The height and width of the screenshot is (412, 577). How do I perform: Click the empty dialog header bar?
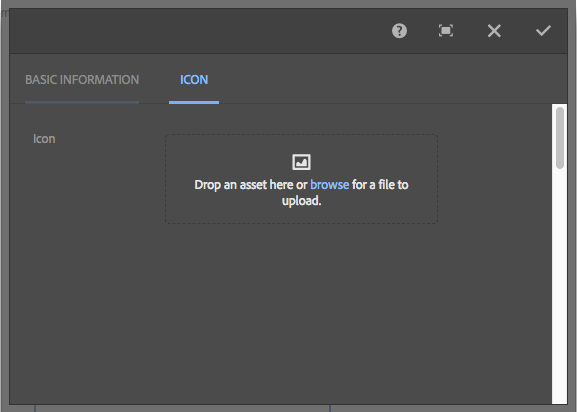[199, 31]
